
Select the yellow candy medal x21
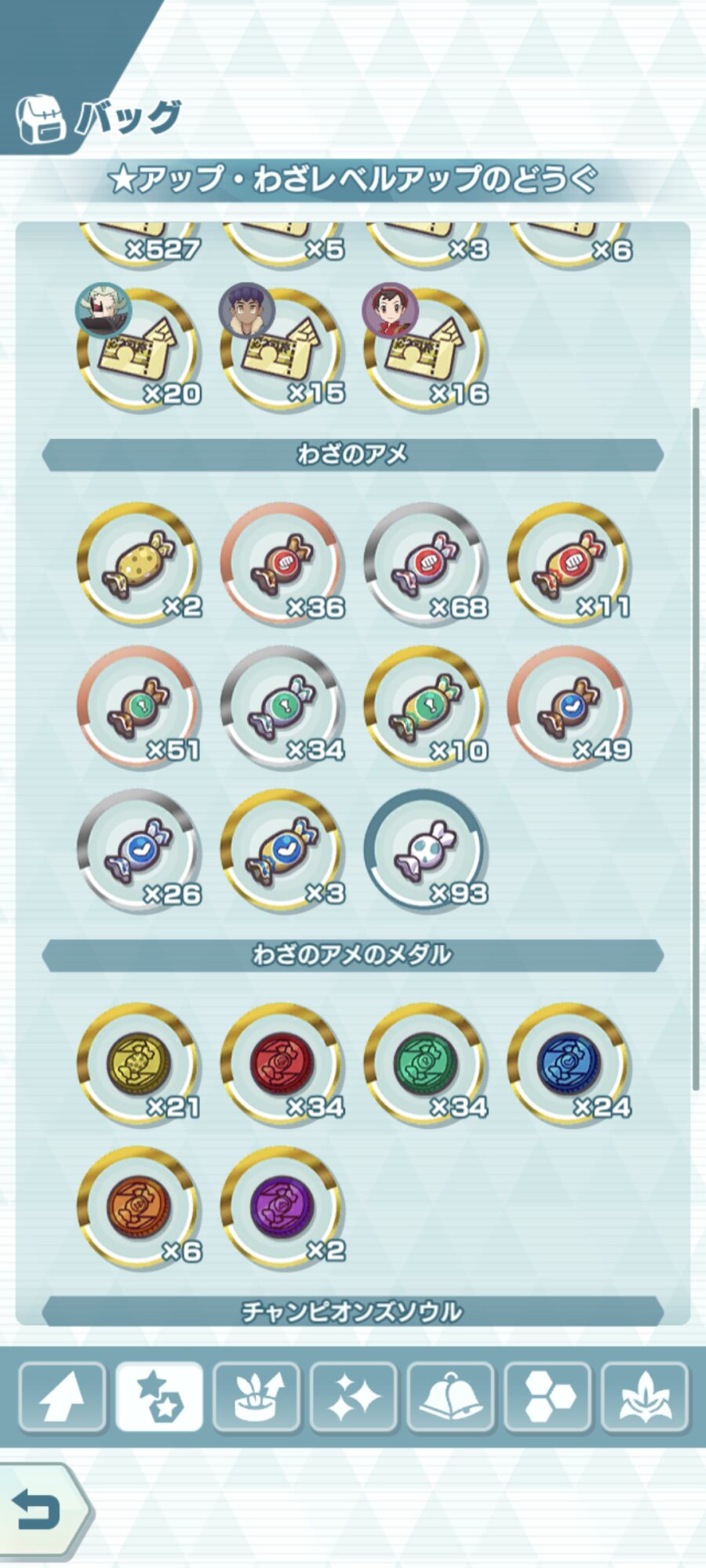click(x=139, y=1064)
